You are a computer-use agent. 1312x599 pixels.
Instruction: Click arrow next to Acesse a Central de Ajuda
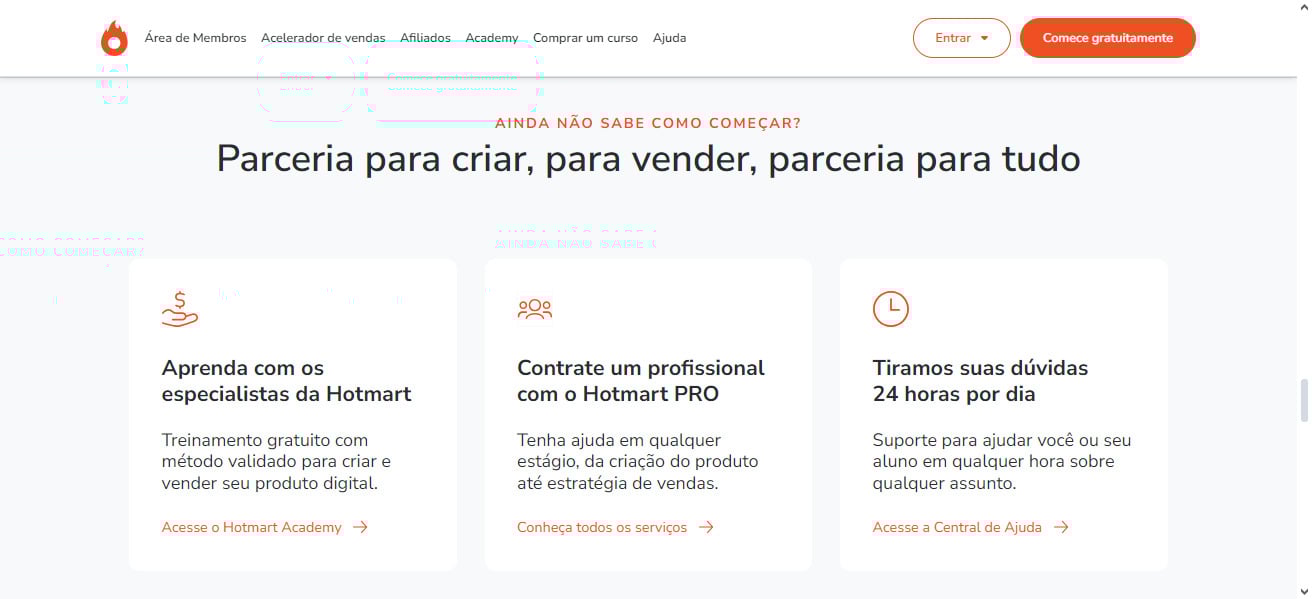tap(1061, 527)
